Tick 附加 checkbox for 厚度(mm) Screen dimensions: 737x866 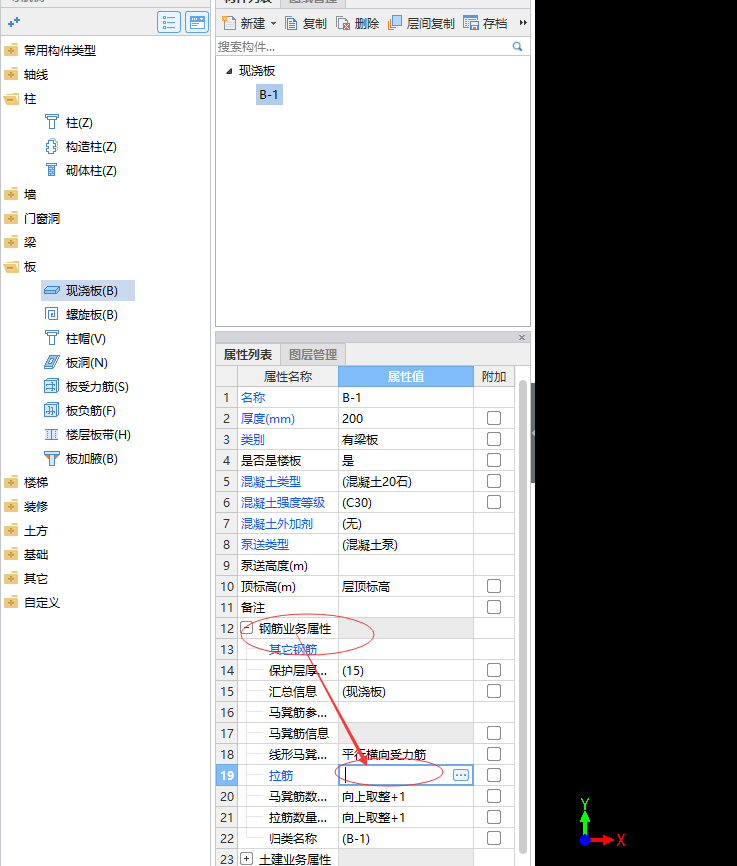[494, 418]
